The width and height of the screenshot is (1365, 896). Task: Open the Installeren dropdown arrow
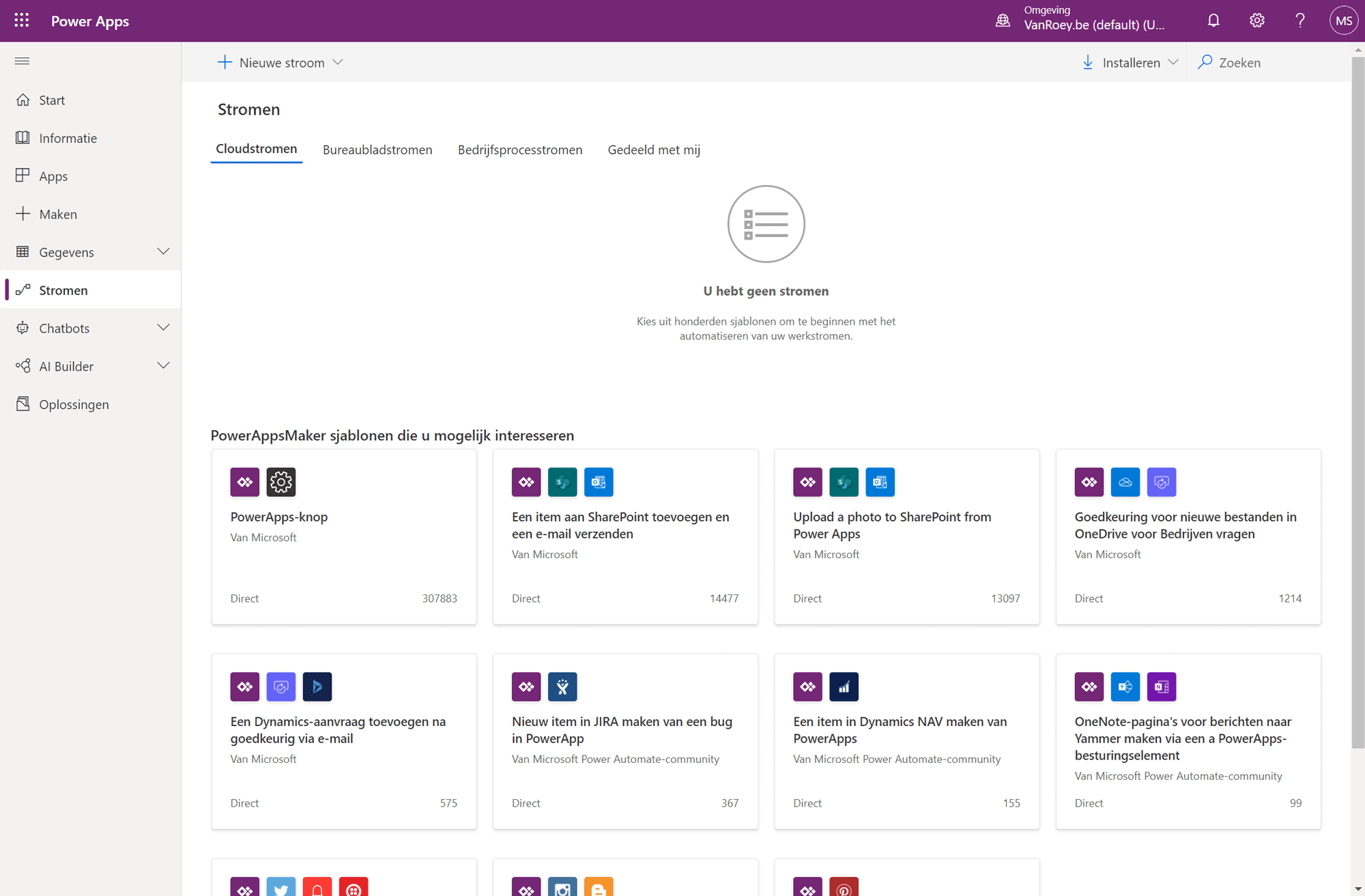pos(1173,62)
